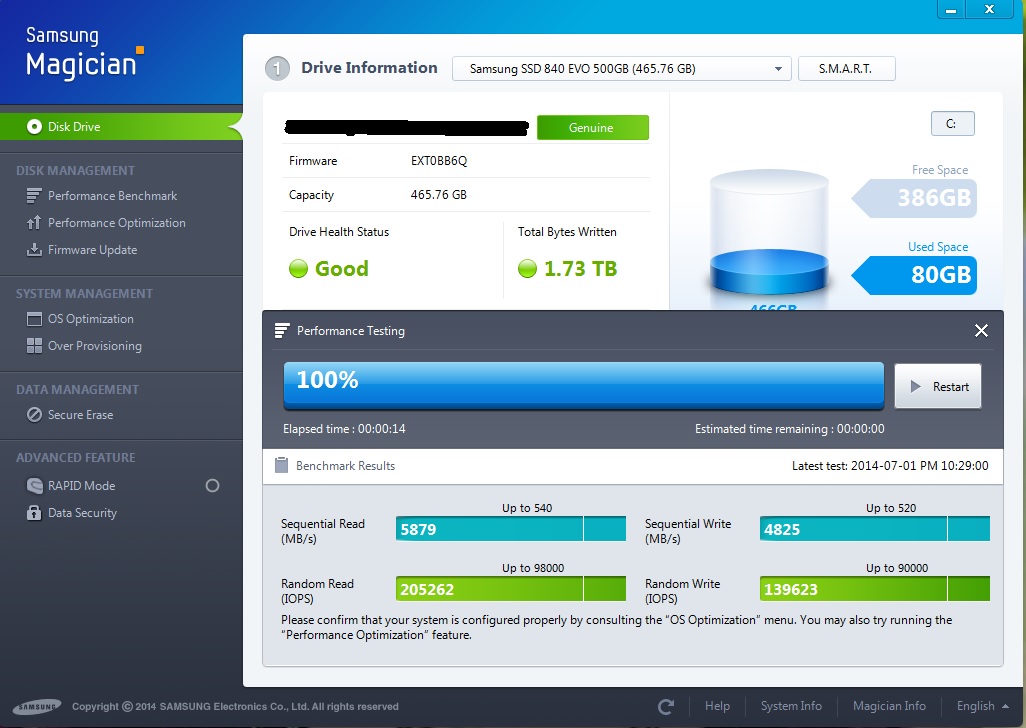The height and width of the screenshot is (728, 1026).
Task: Close the Performance Testing panel
Action: click(x=981, y=330)
